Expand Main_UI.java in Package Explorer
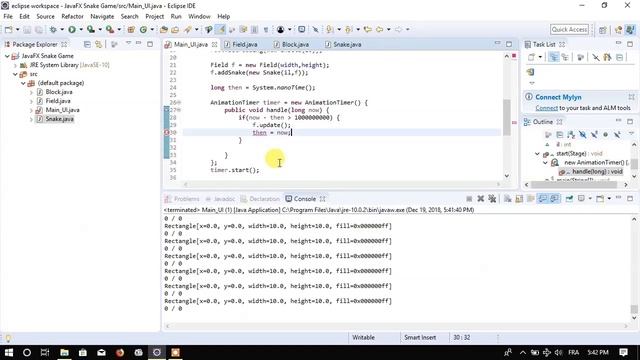This screenshot has height=360, width=640. pyautogui.click(x=31, y=110)
